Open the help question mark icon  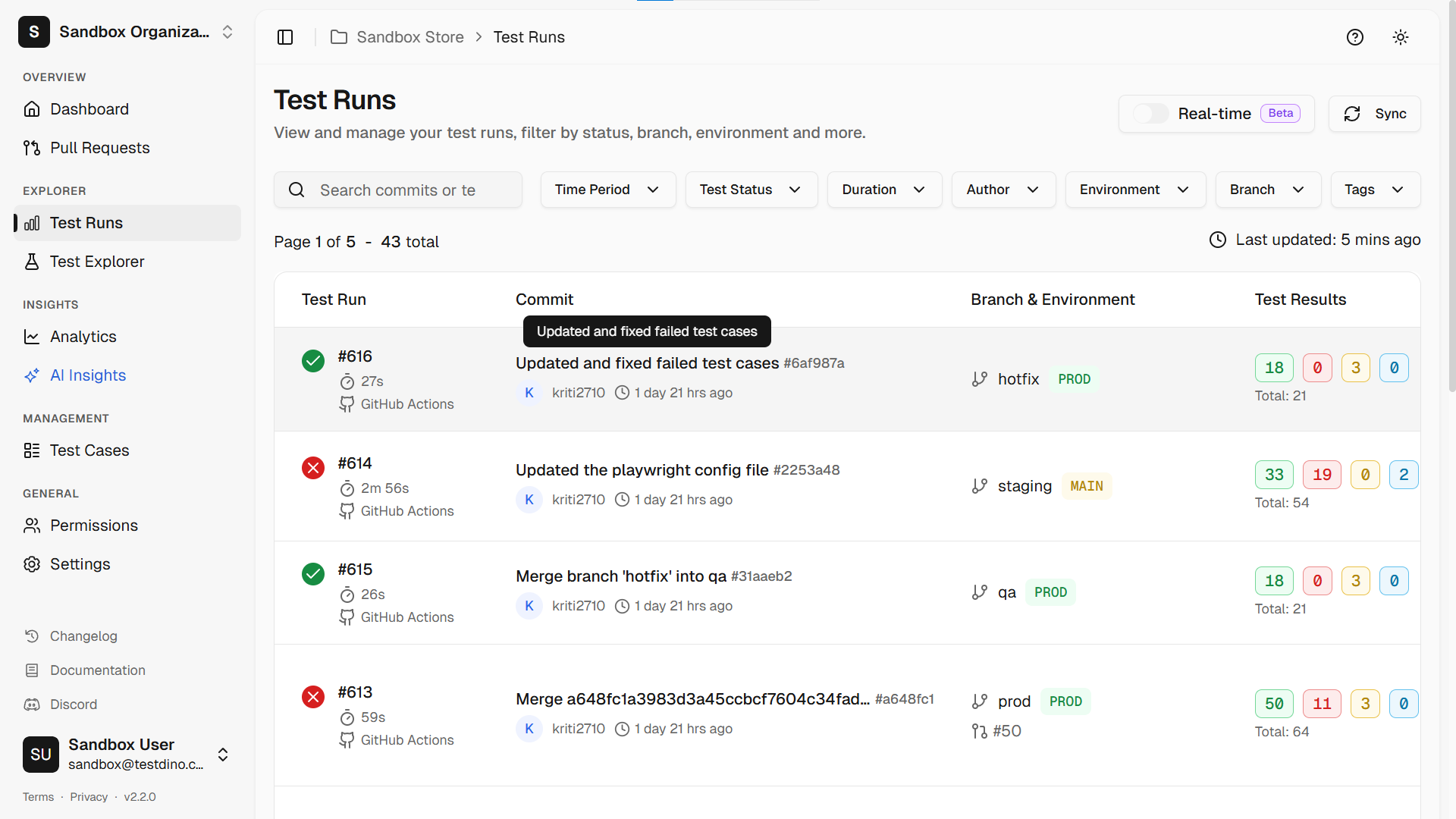coord(1354,37)
